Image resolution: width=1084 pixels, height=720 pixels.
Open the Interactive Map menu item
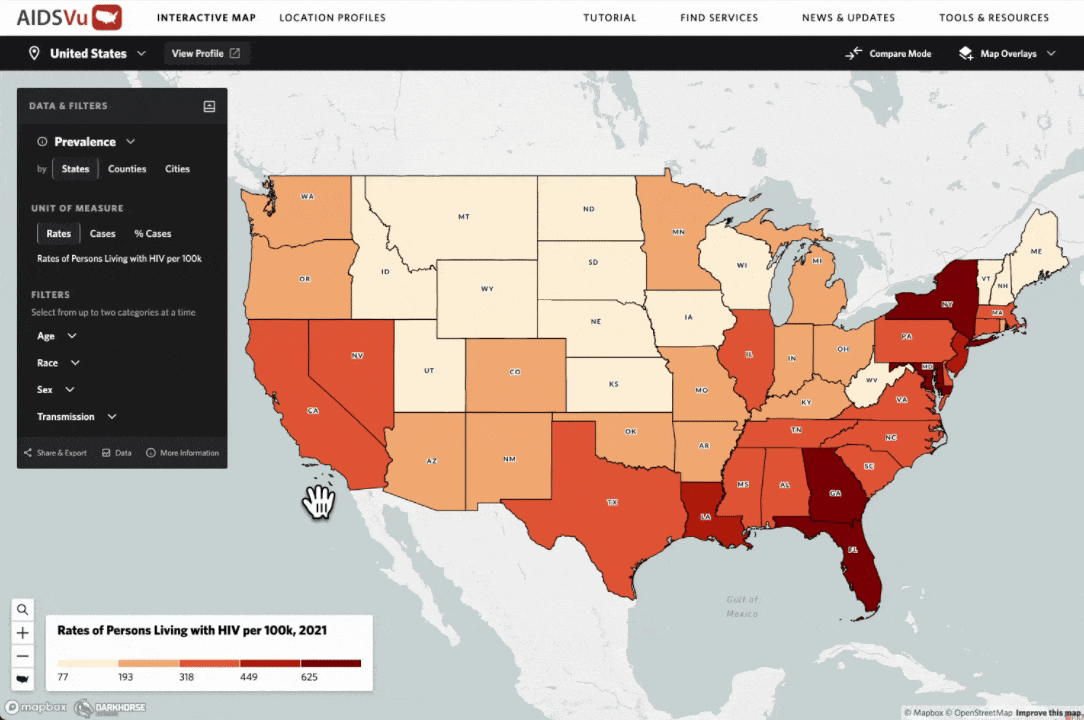[x=206, y=17]
